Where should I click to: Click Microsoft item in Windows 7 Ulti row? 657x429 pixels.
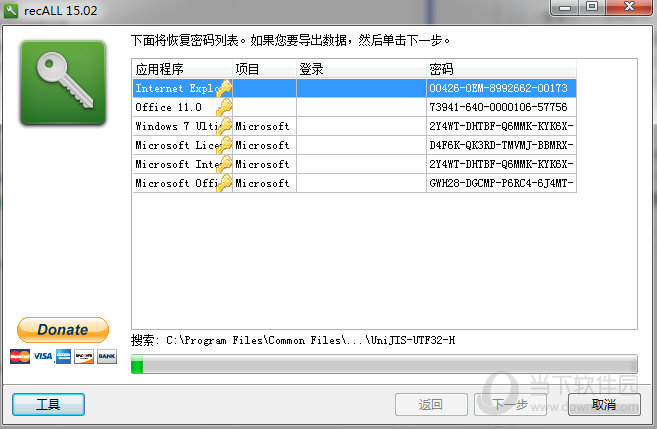pyautogui.click(x=262, y=126)
